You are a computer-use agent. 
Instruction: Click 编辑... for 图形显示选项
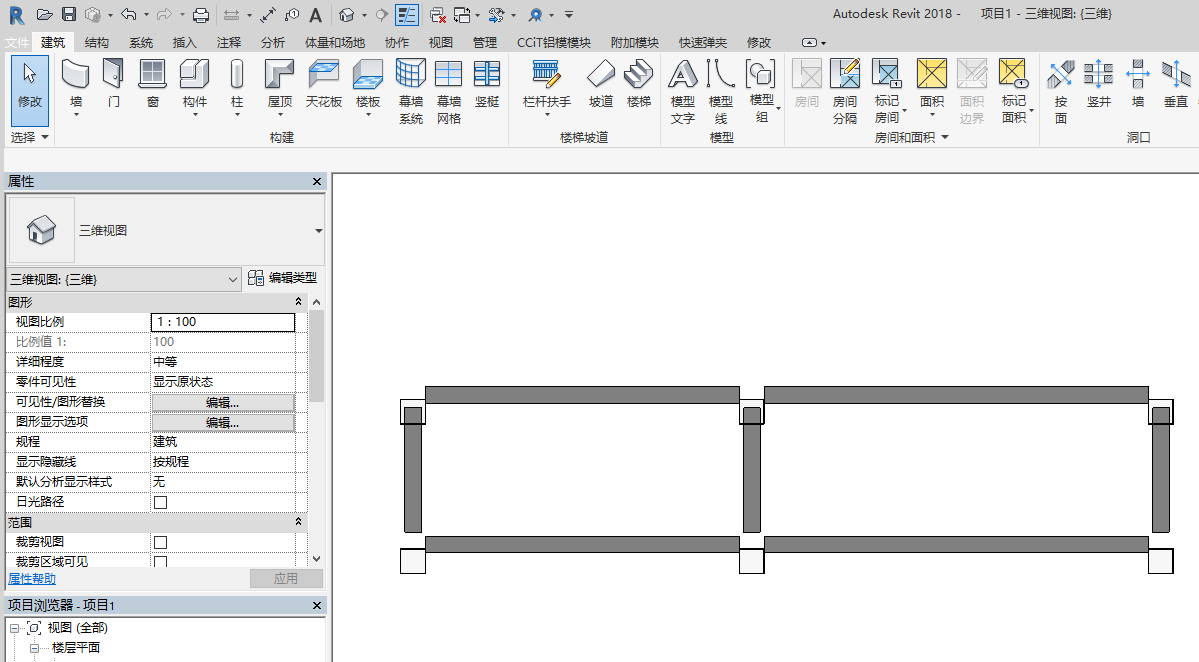pyautogui.click(x=223, y=422)
